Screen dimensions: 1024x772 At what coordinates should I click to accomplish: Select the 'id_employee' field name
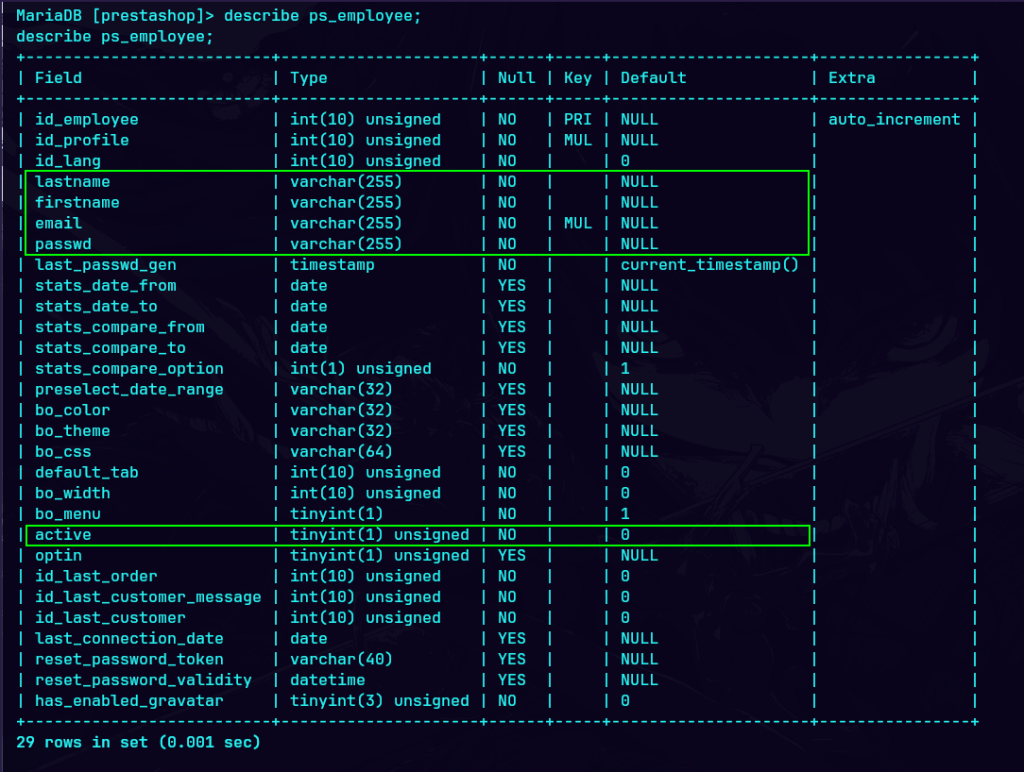click(x=86, y=120)
